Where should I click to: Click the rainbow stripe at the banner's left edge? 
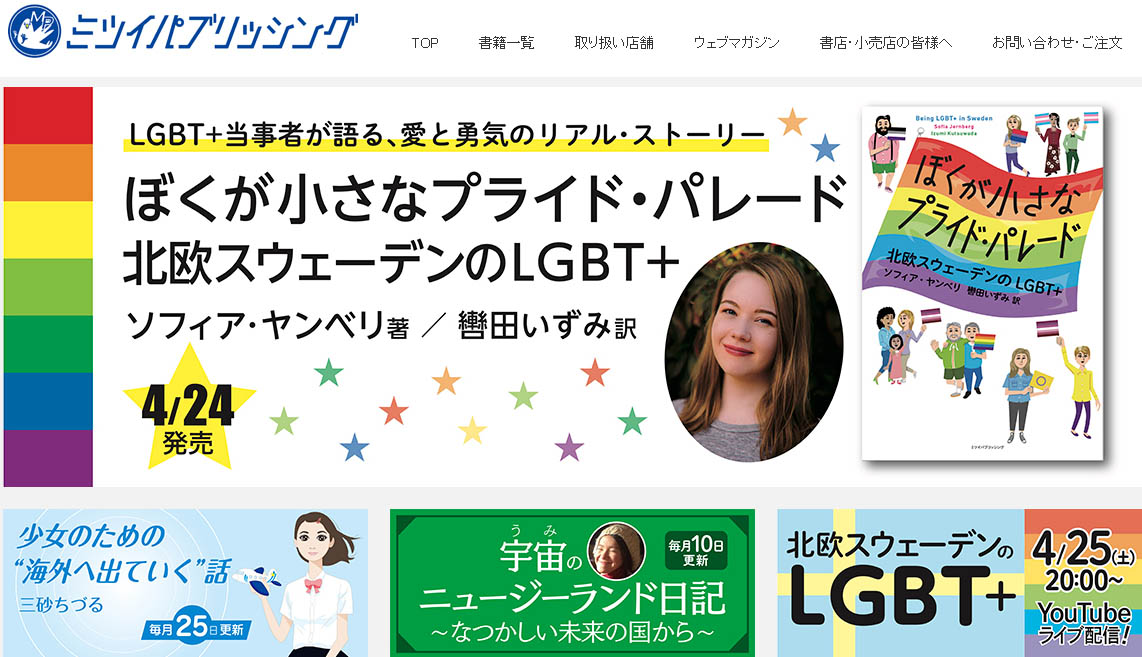[x=48, y=287]
